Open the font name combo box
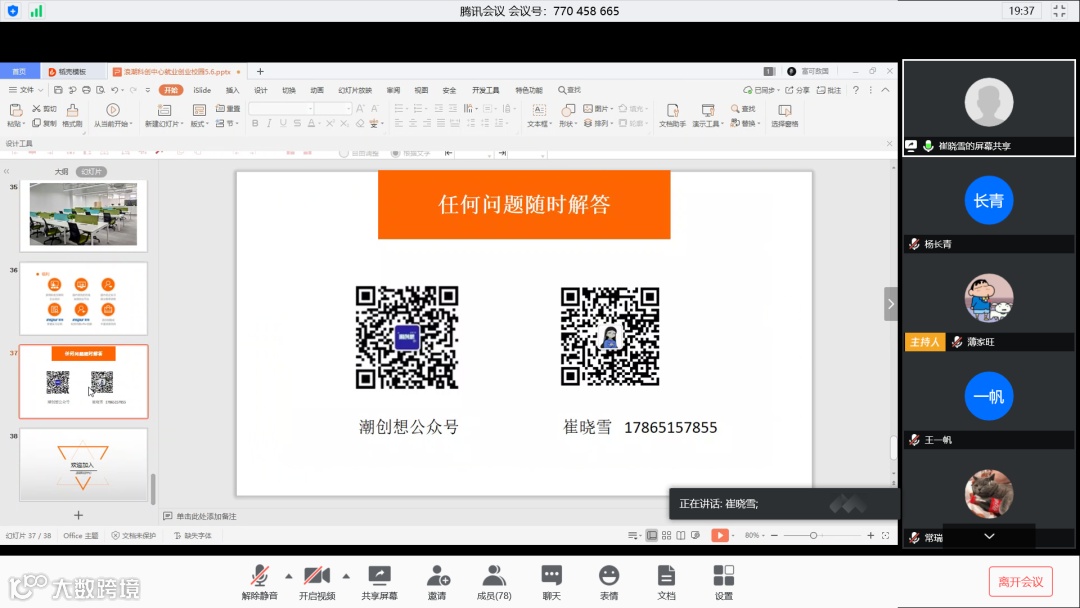The width and height of the screenshot is (1080, 608). point(281,109)
